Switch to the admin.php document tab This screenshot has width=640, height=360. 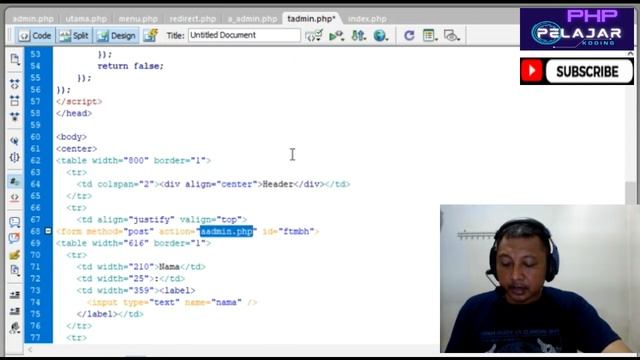point(33,19)
